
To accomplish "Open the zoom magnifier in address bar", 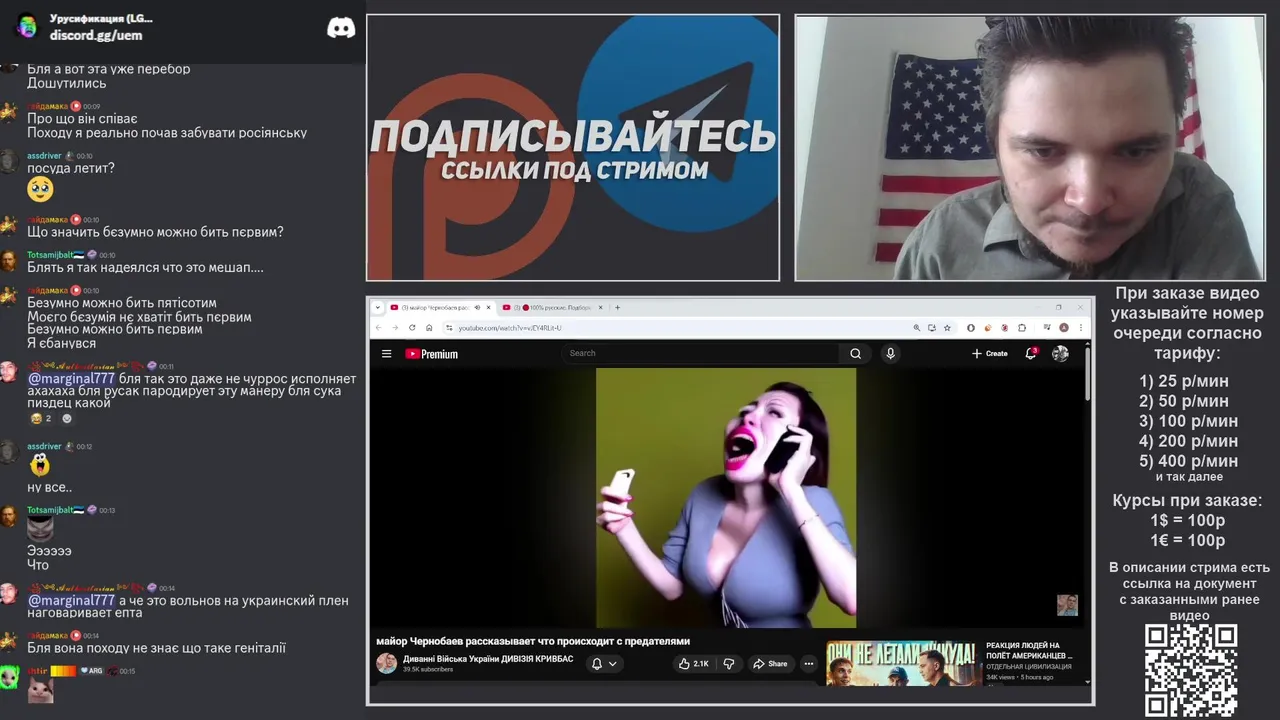I will coord(916,328).
